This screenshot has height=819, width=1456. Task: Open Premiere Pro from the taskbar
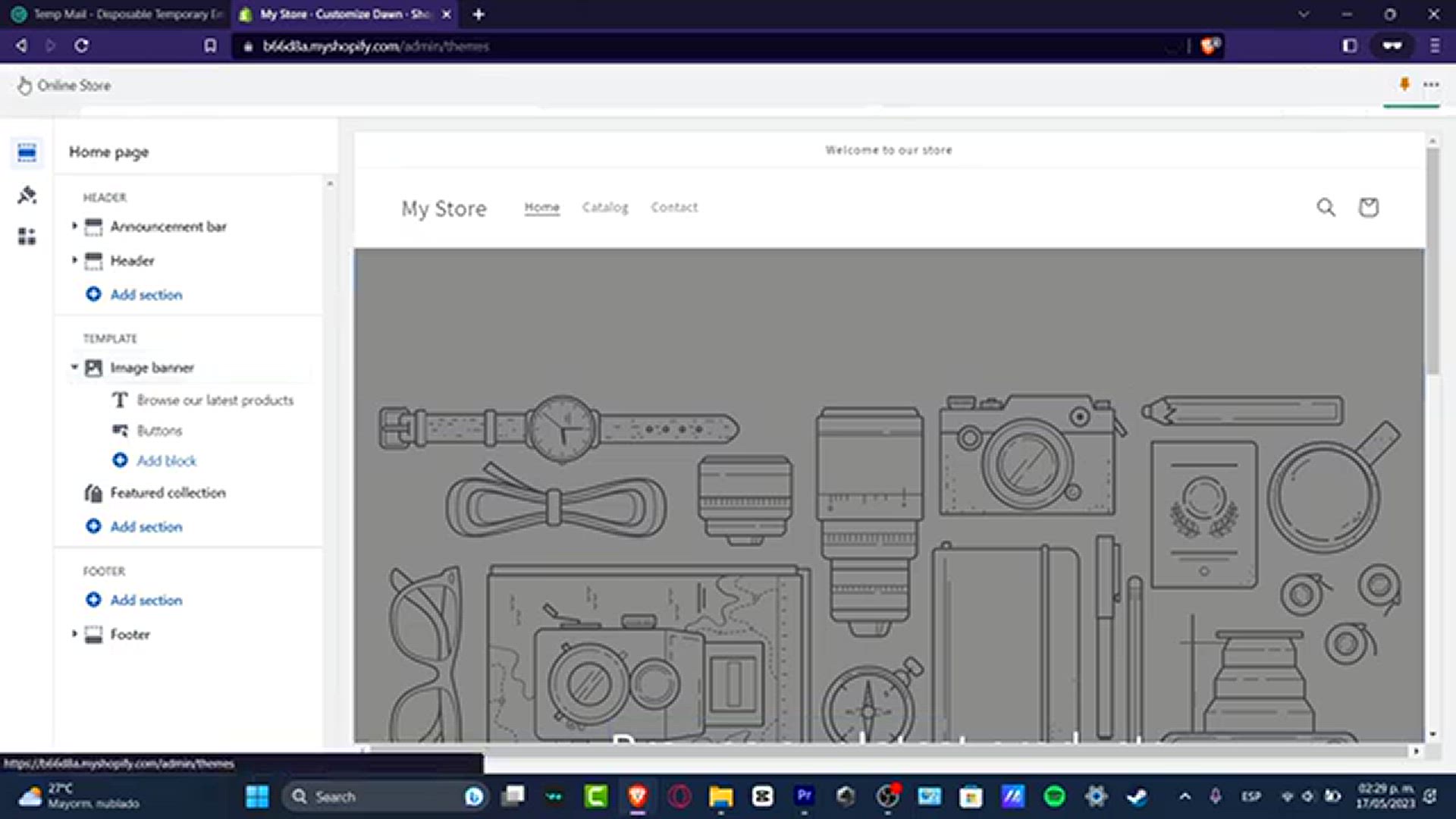[804, 795]
